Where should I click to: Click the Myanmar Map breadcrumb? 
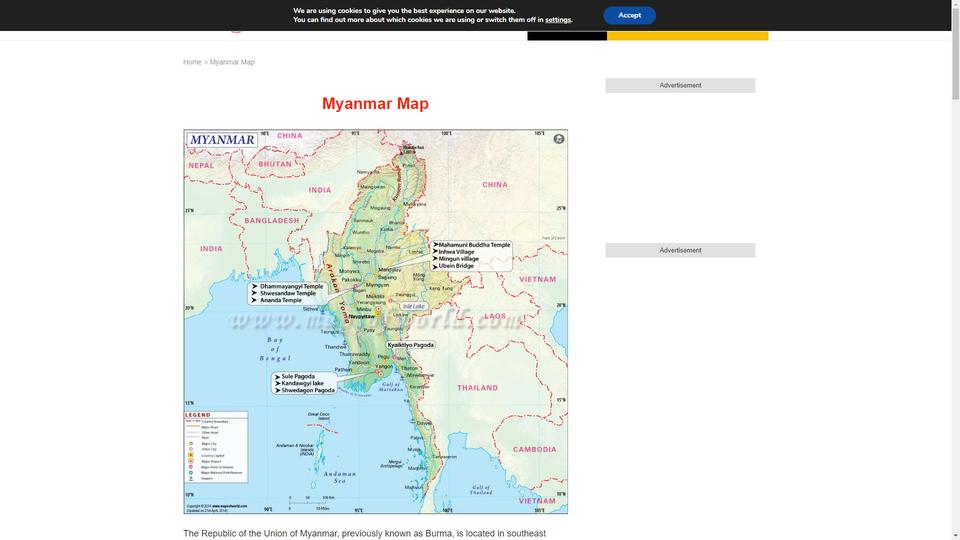pyautogui.click(x=232, y=62)
